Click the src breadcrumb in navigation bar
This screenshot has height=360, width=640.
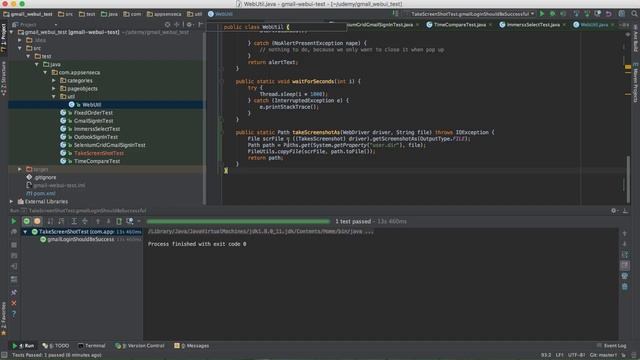(x=65, y=14)
